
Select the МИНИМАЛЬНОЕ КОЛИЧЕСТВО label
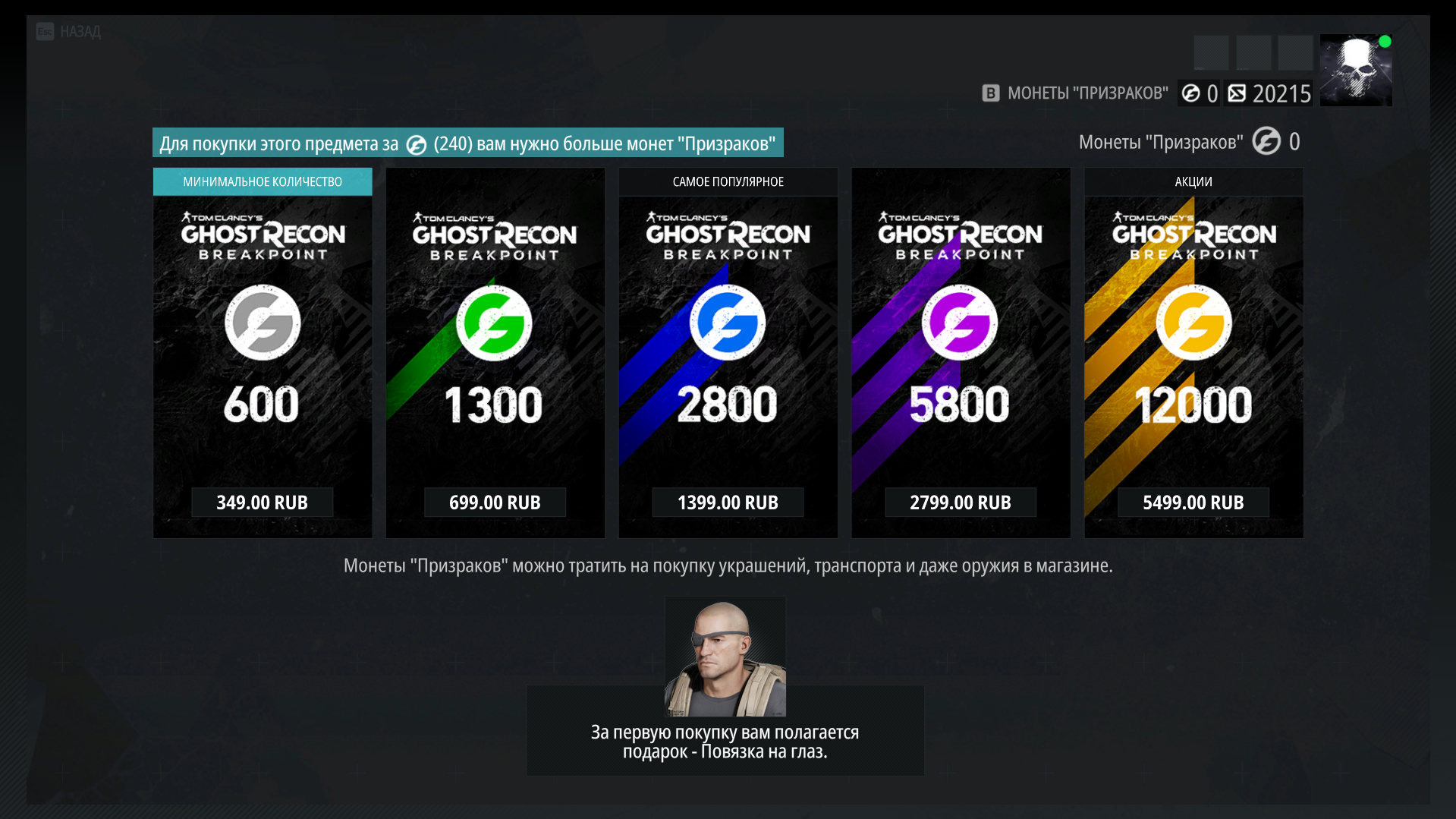(x=263, y=181)
